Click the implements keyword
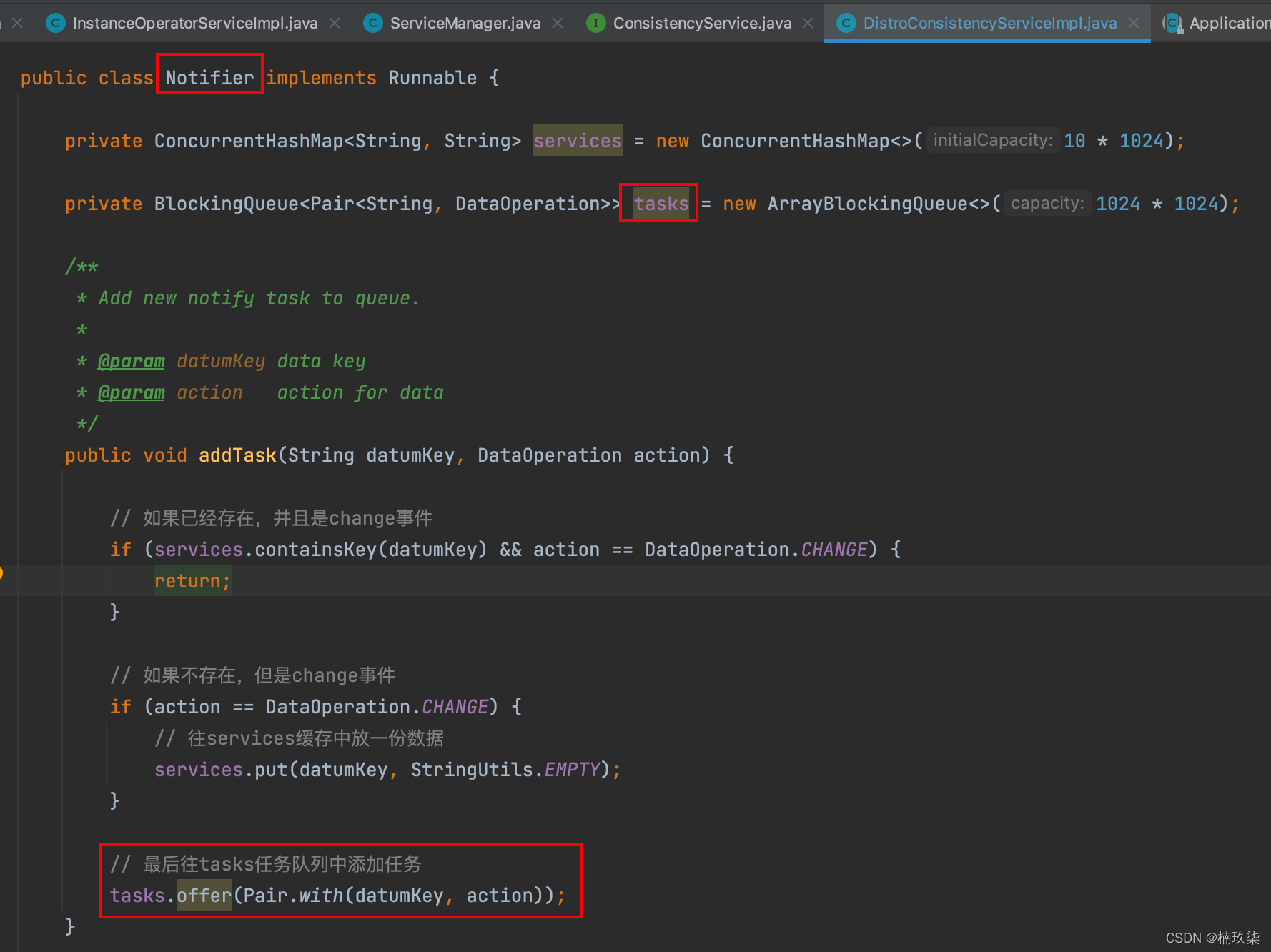 [321, 78]
